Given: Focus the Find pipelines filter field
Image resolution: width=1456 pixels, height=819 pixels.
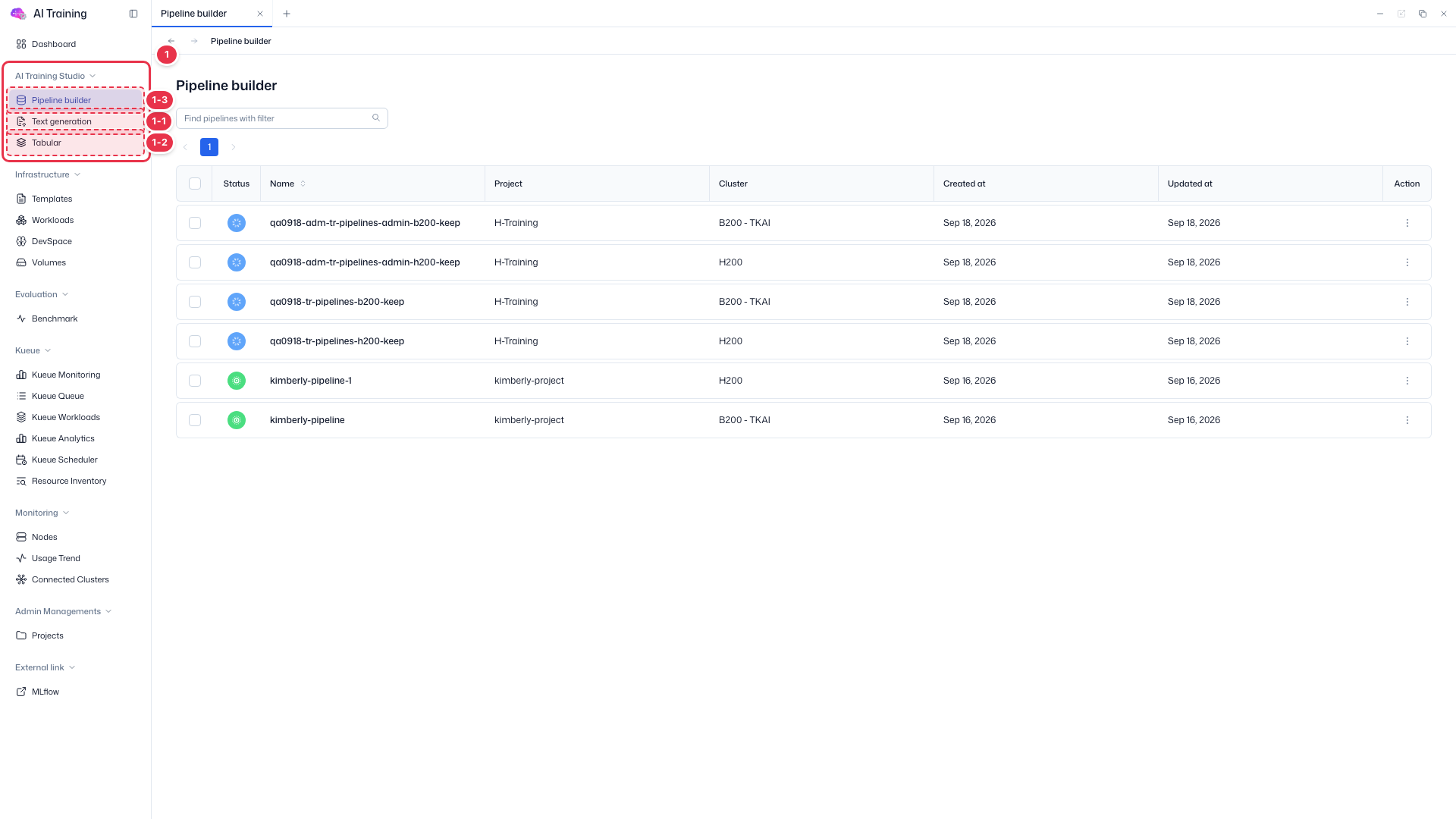Looking at the screenshot, I should pos(281,118).
